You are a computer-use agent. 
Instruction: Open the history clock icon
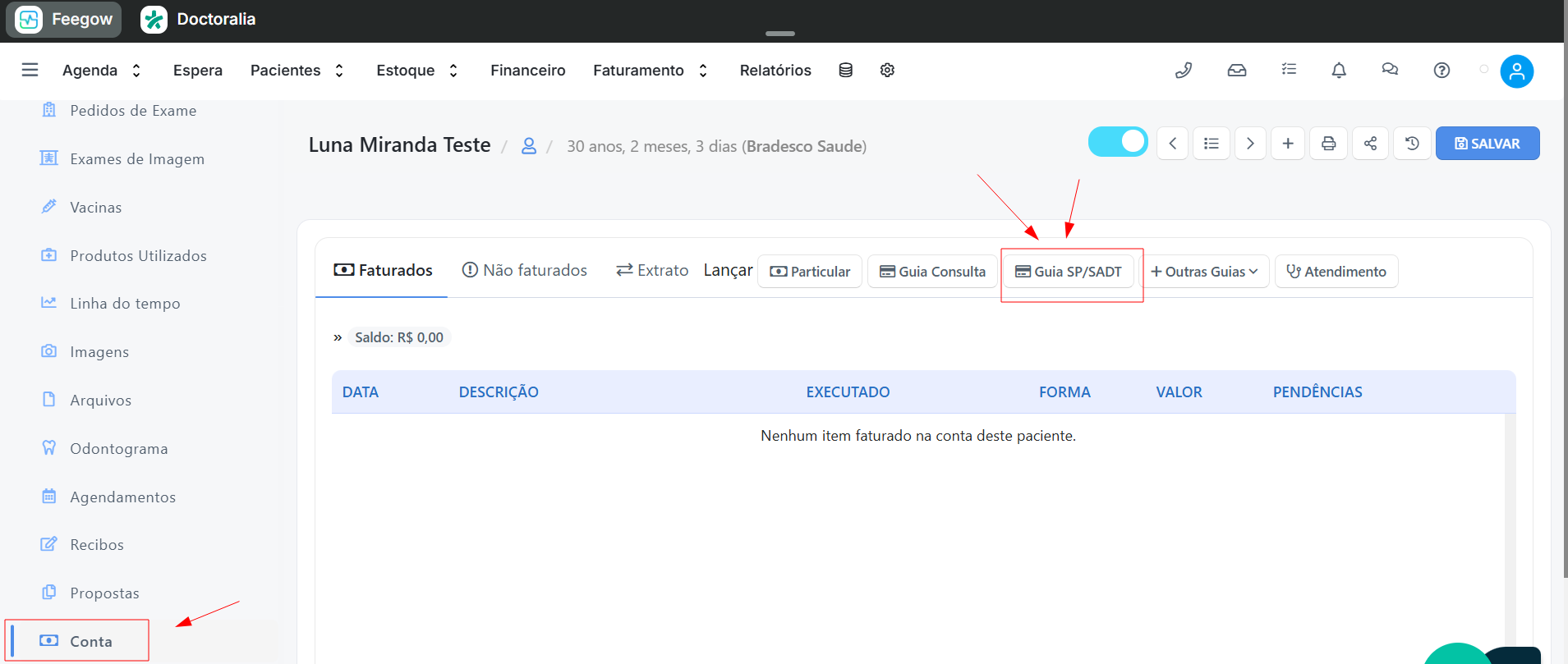(1412, 144)
